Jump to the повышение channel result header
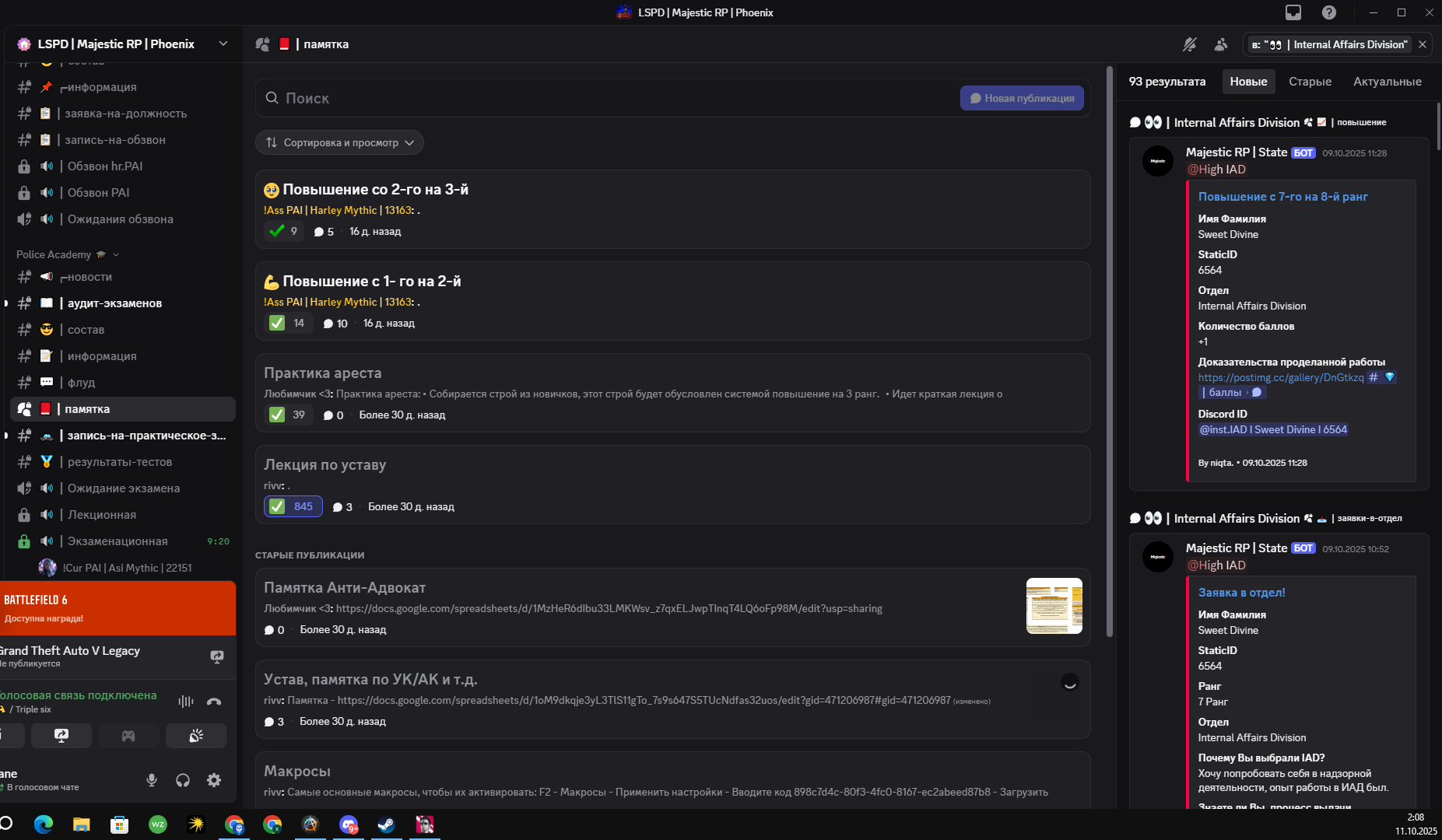This screenshot has height=840, width=1442. pos(1258,122)
